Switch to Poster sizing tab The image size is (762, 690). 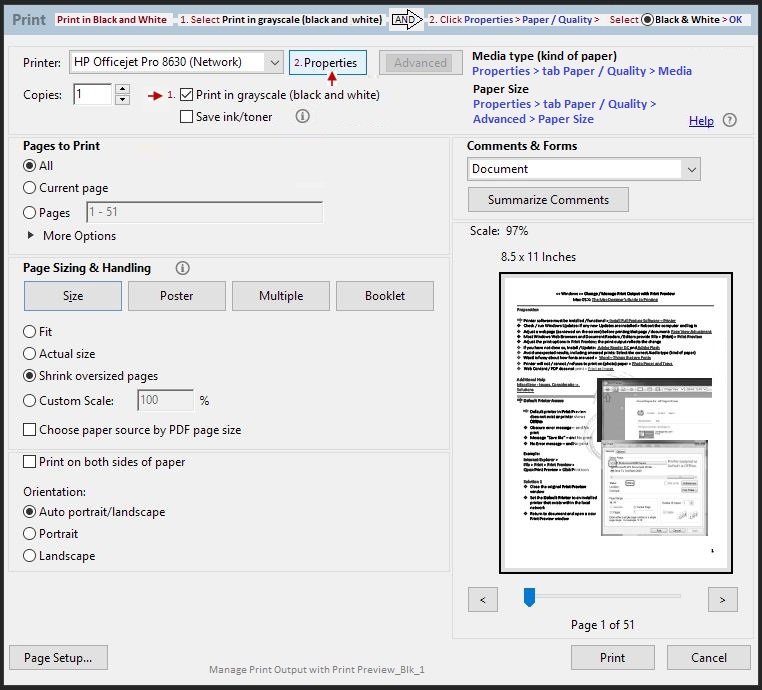click(177, 295)
